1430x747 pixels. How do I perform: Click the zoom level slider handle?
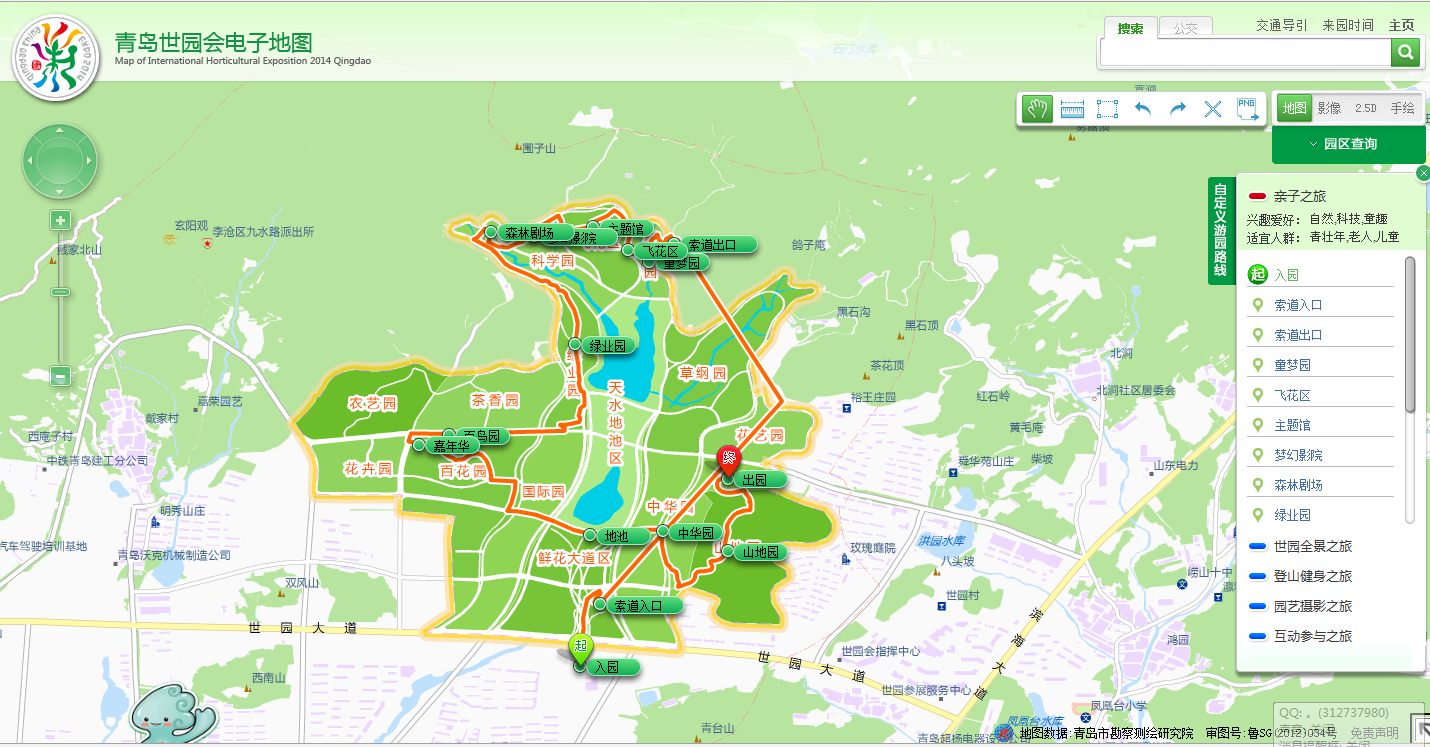click(60, 292)
